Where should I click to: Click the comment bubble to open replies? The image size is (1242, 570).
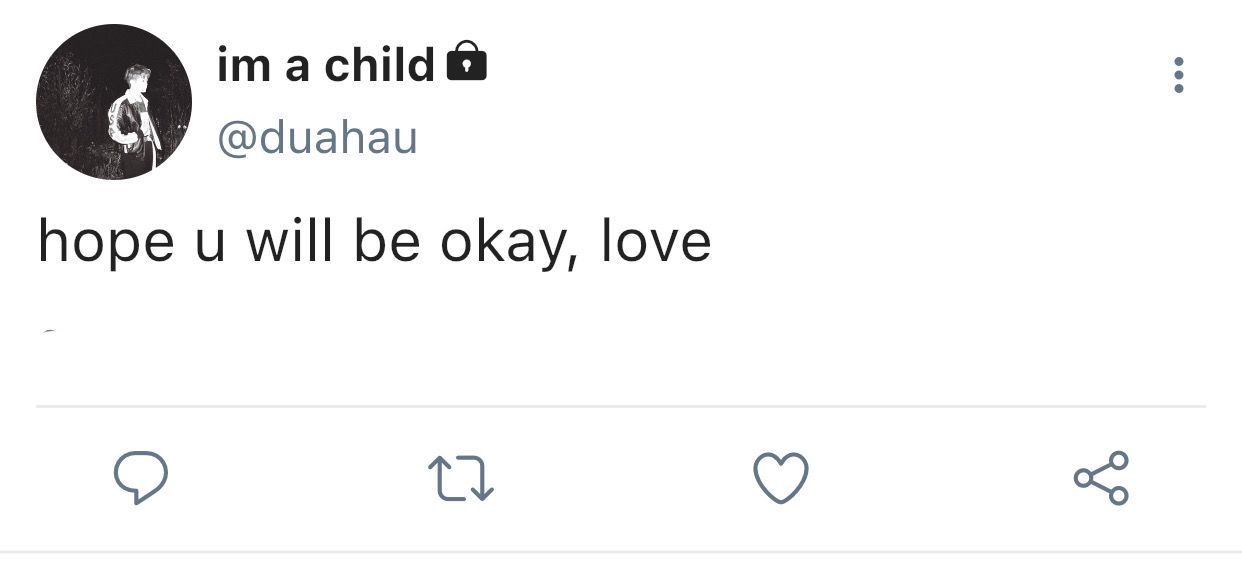[x=139, y=478]
